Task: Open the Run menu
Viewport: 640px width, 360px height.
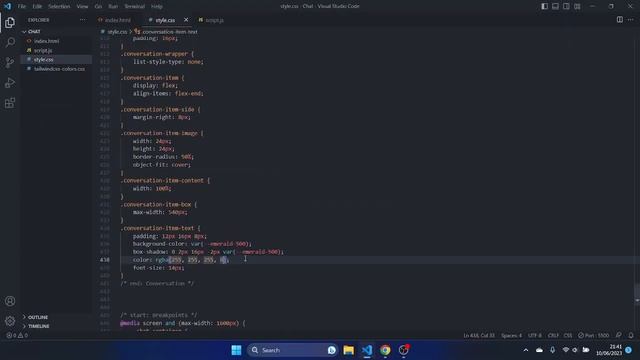Action: 113,6
